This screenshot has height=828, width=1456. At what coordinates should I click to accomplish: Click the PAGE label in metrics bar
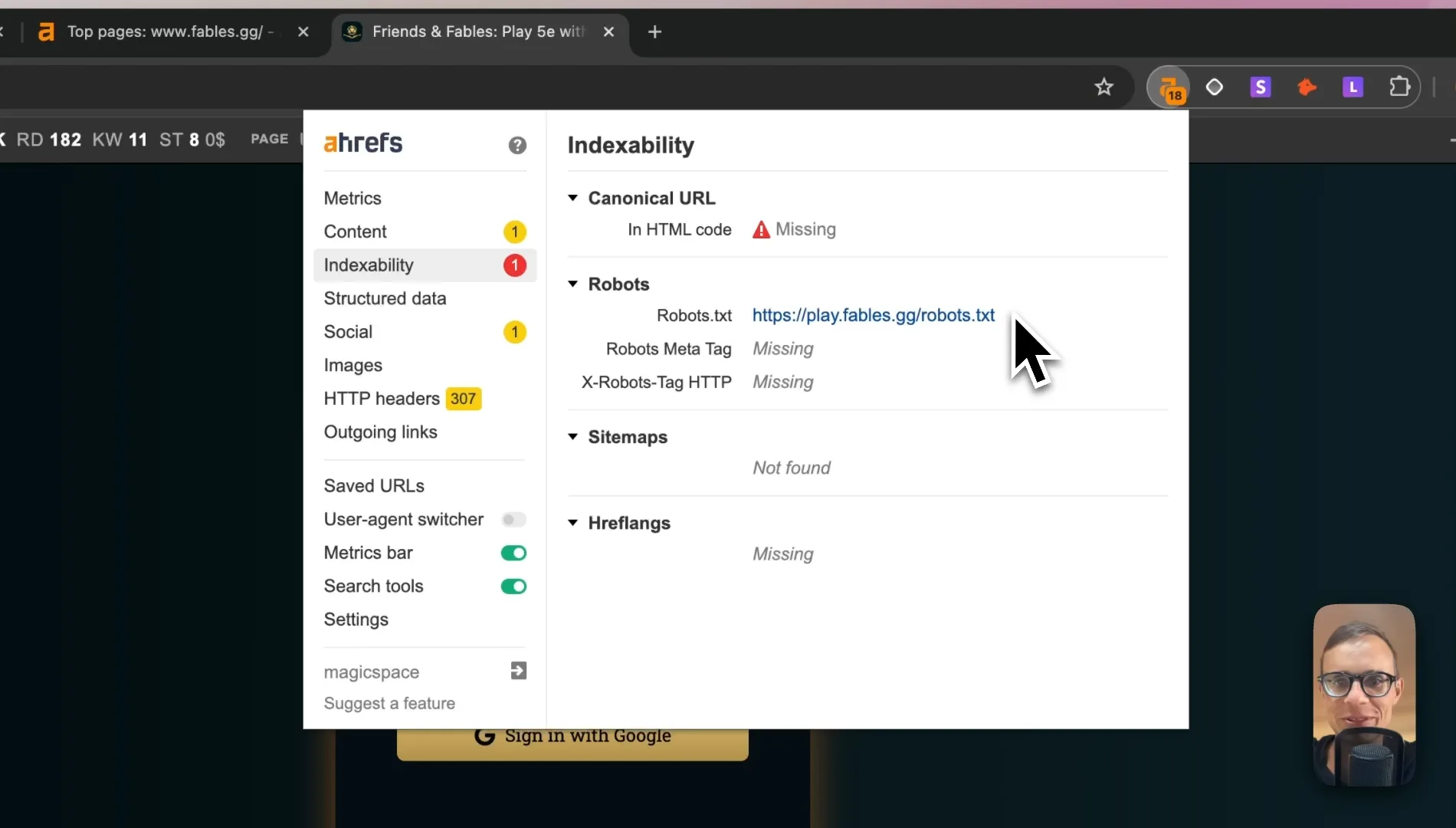tap(270, 139)
